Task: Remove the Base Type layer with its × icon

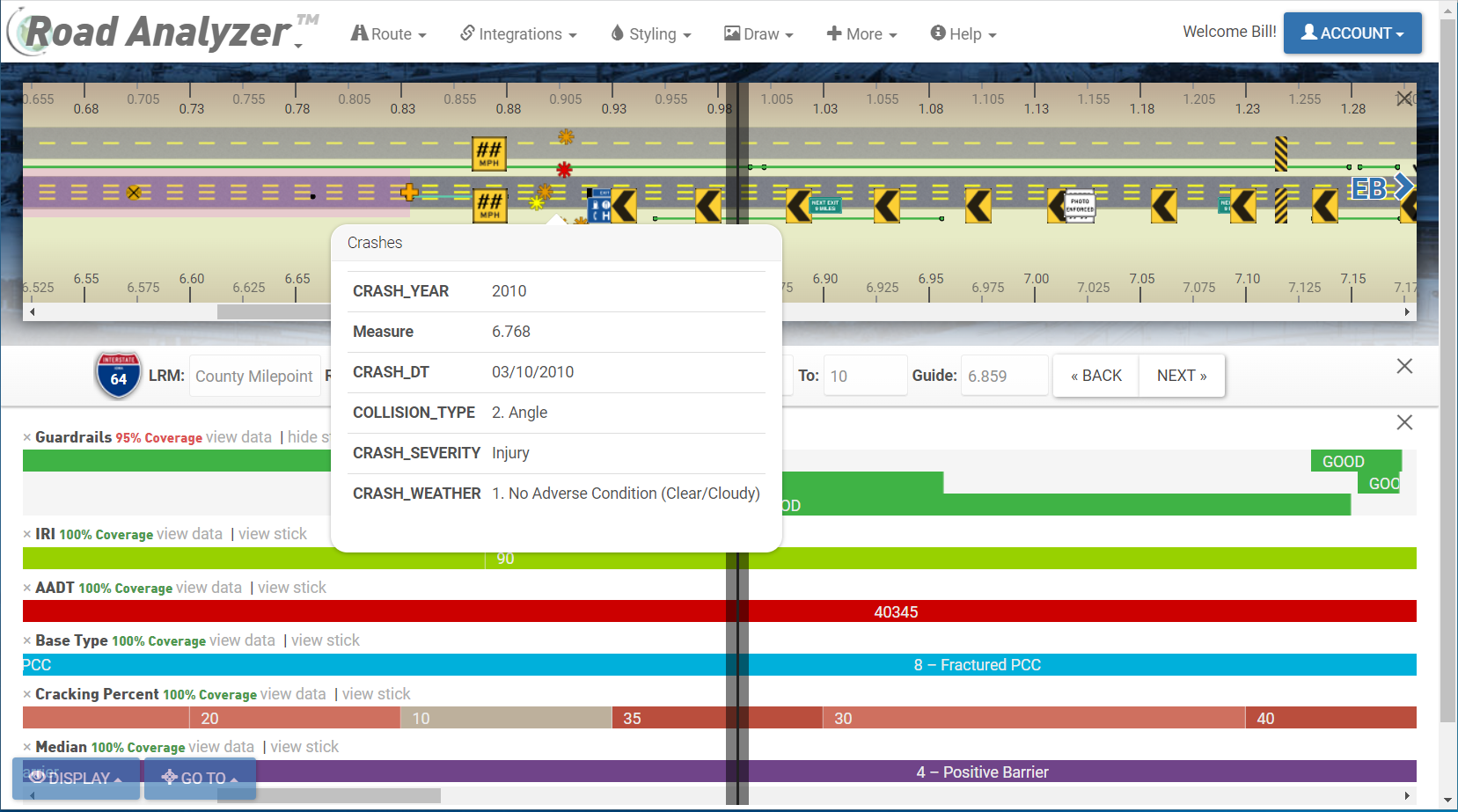Action: click(x=27, y=640)
